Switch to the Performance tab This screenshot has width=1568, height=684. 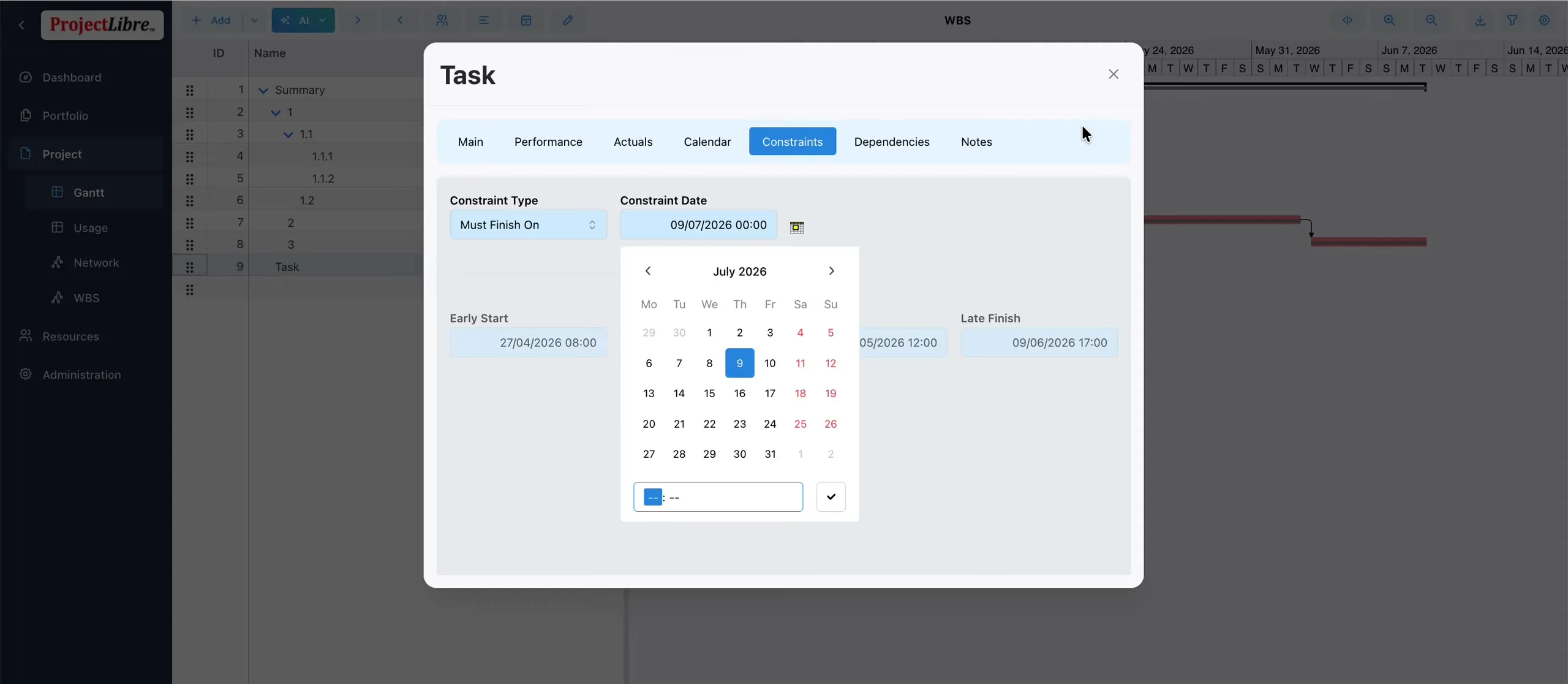(548, 142)
